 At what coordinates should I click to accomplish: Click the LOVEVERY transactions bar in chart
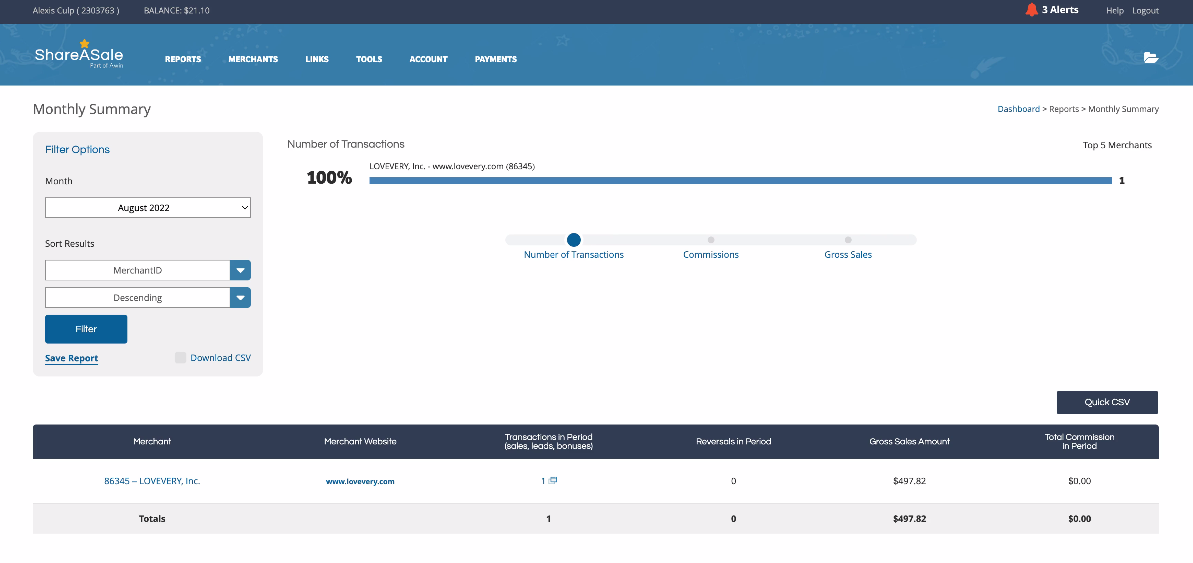(740, 180)
